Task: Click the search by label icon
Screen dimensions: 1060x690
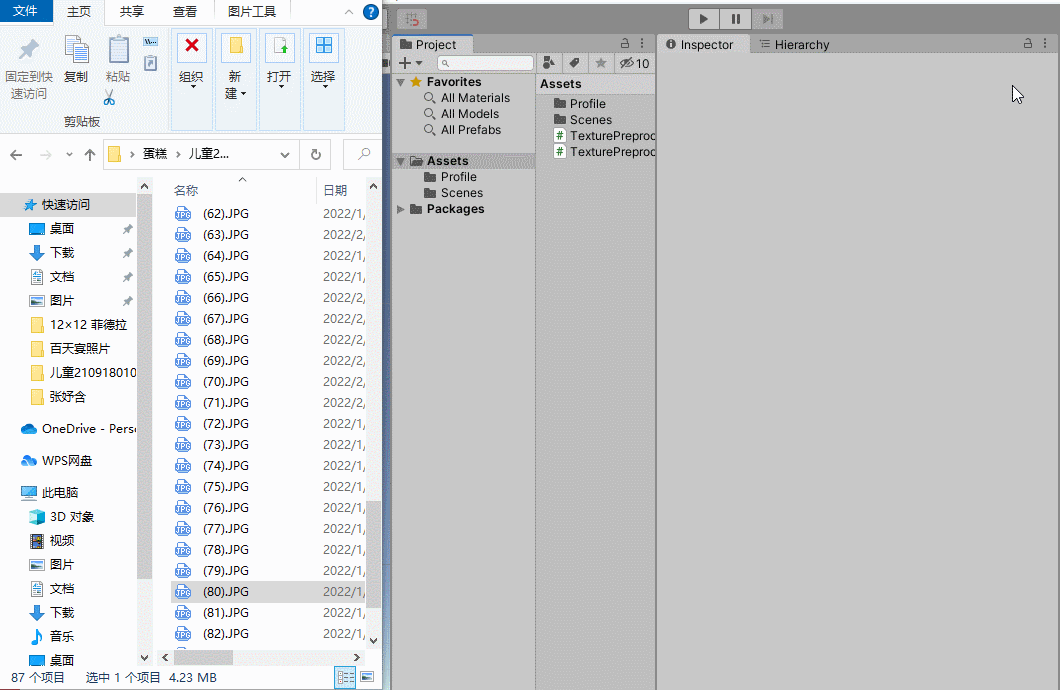Action: point(575,62)
